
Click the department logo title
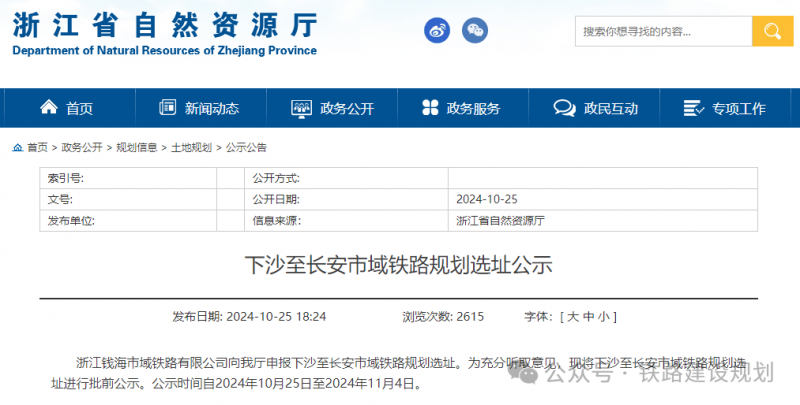click(x=165, y=30)
